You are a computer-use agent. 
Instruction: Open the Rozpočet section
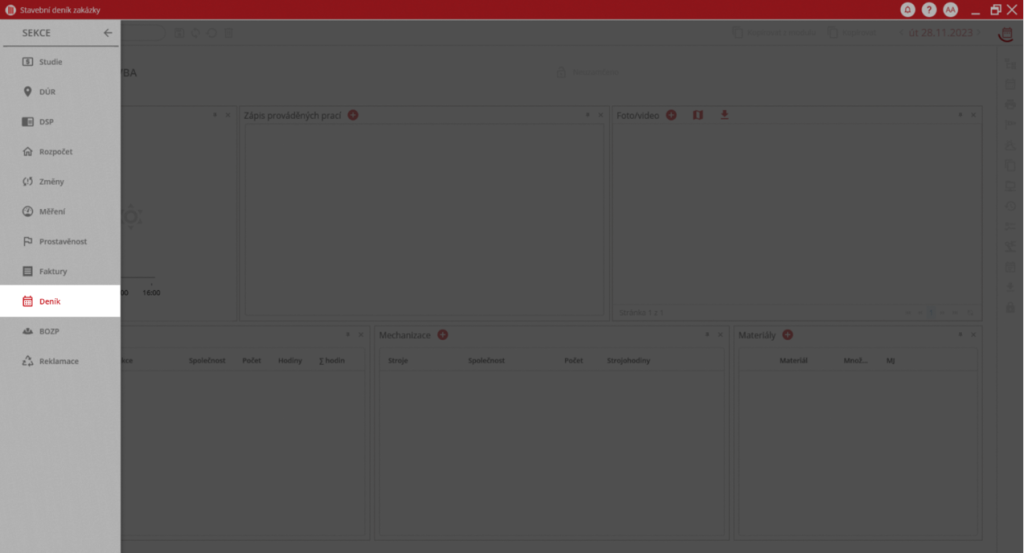[x=55, y=152]
